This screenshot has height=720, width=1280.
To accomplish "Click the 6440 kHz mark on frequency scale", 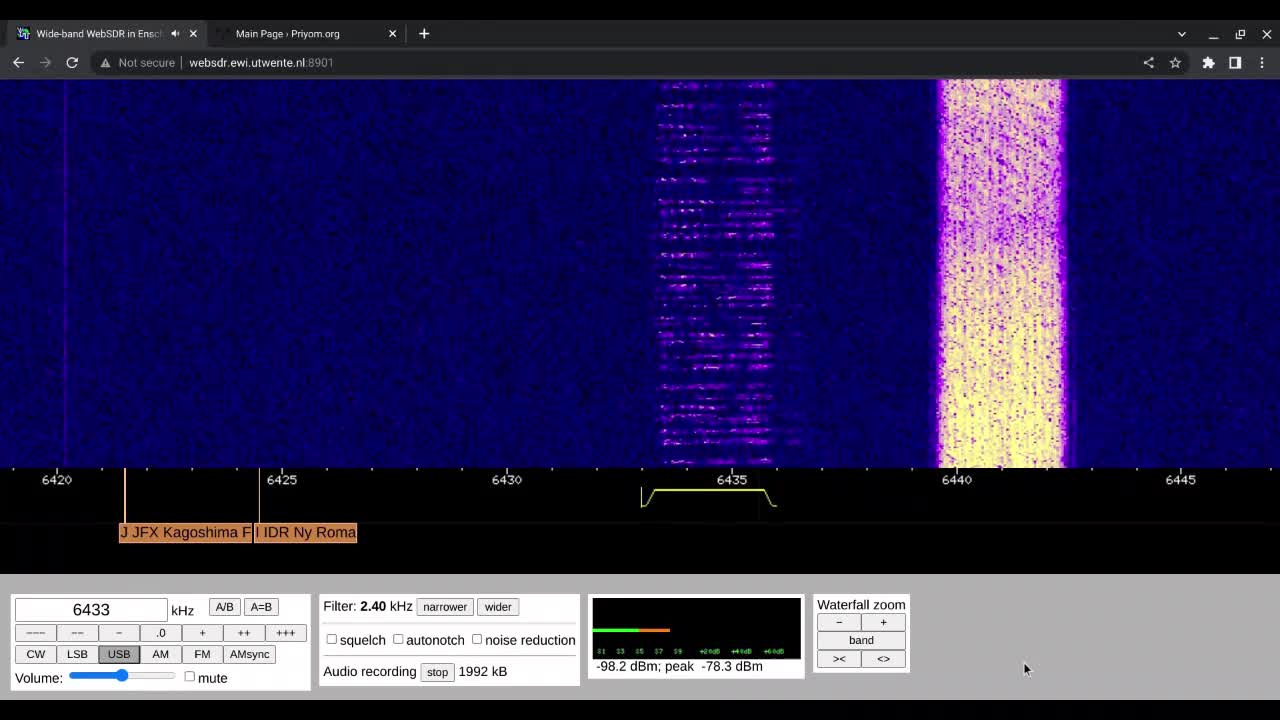I will 956,480.
